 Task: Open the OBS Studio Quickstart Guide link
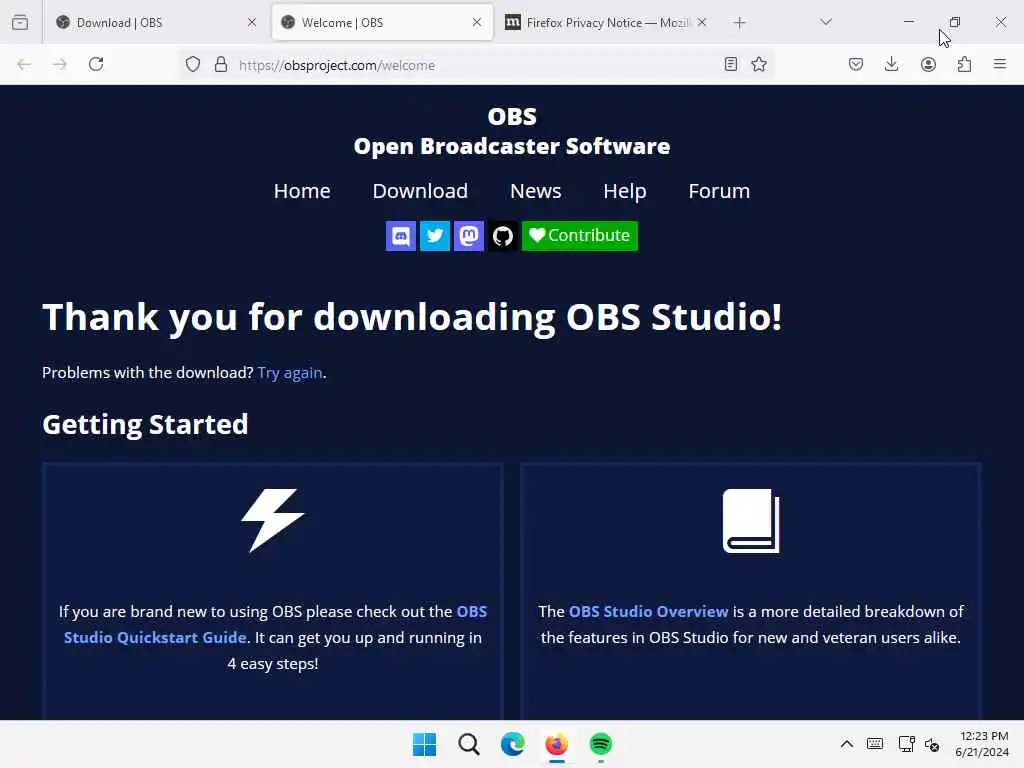pos(276,624)
